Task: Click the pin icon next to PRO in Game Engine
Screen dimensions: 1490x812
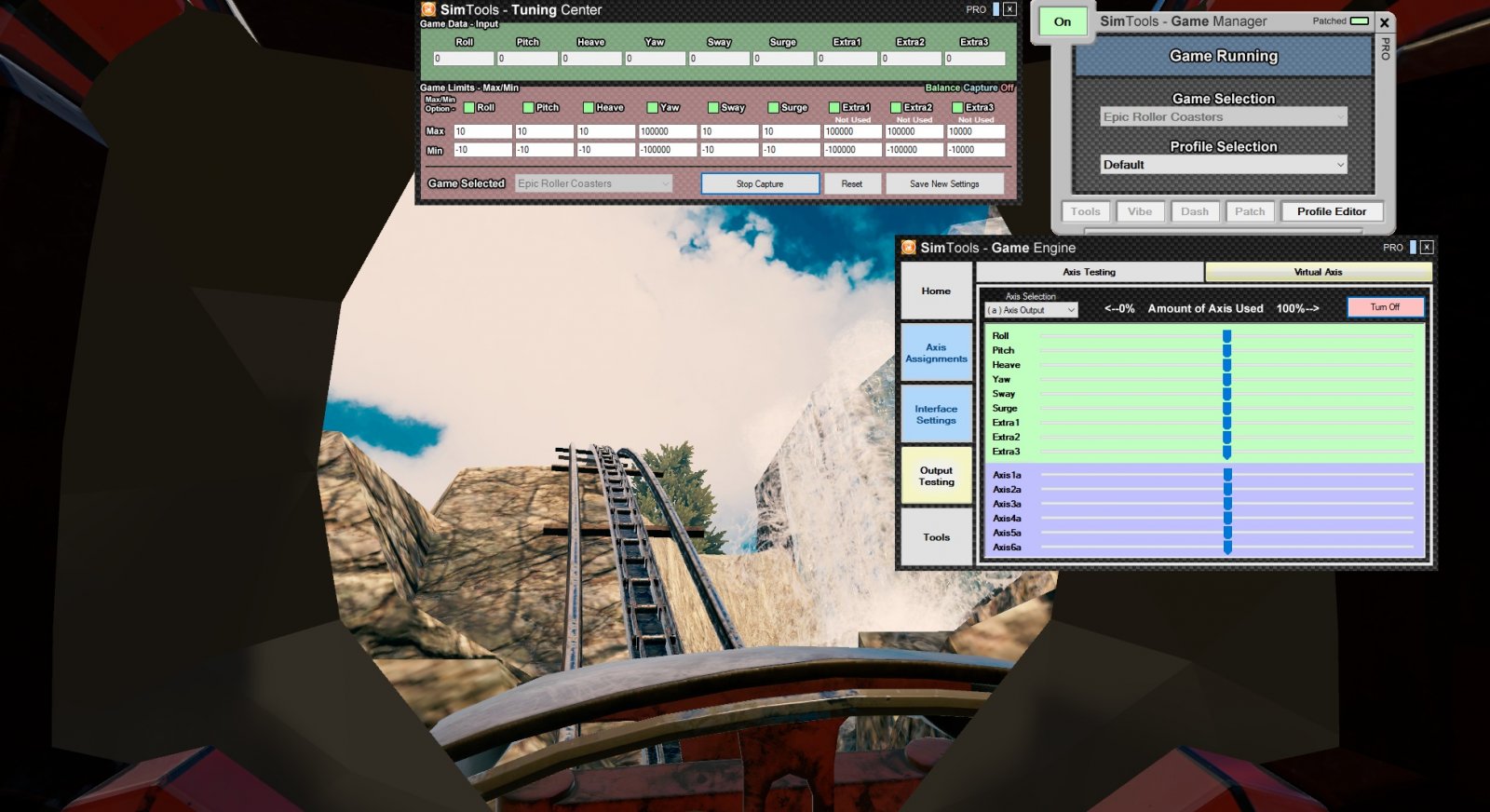Action: click(x=1413, y=247)
